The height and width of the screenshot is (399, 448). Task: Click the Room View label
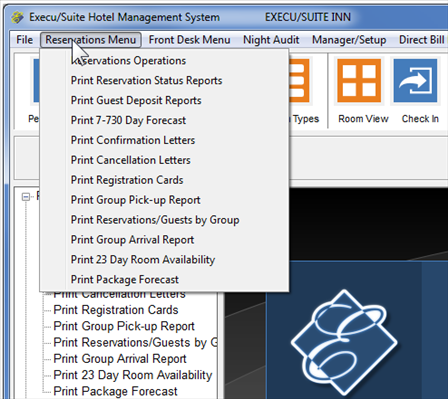click(x=363, y=119)
